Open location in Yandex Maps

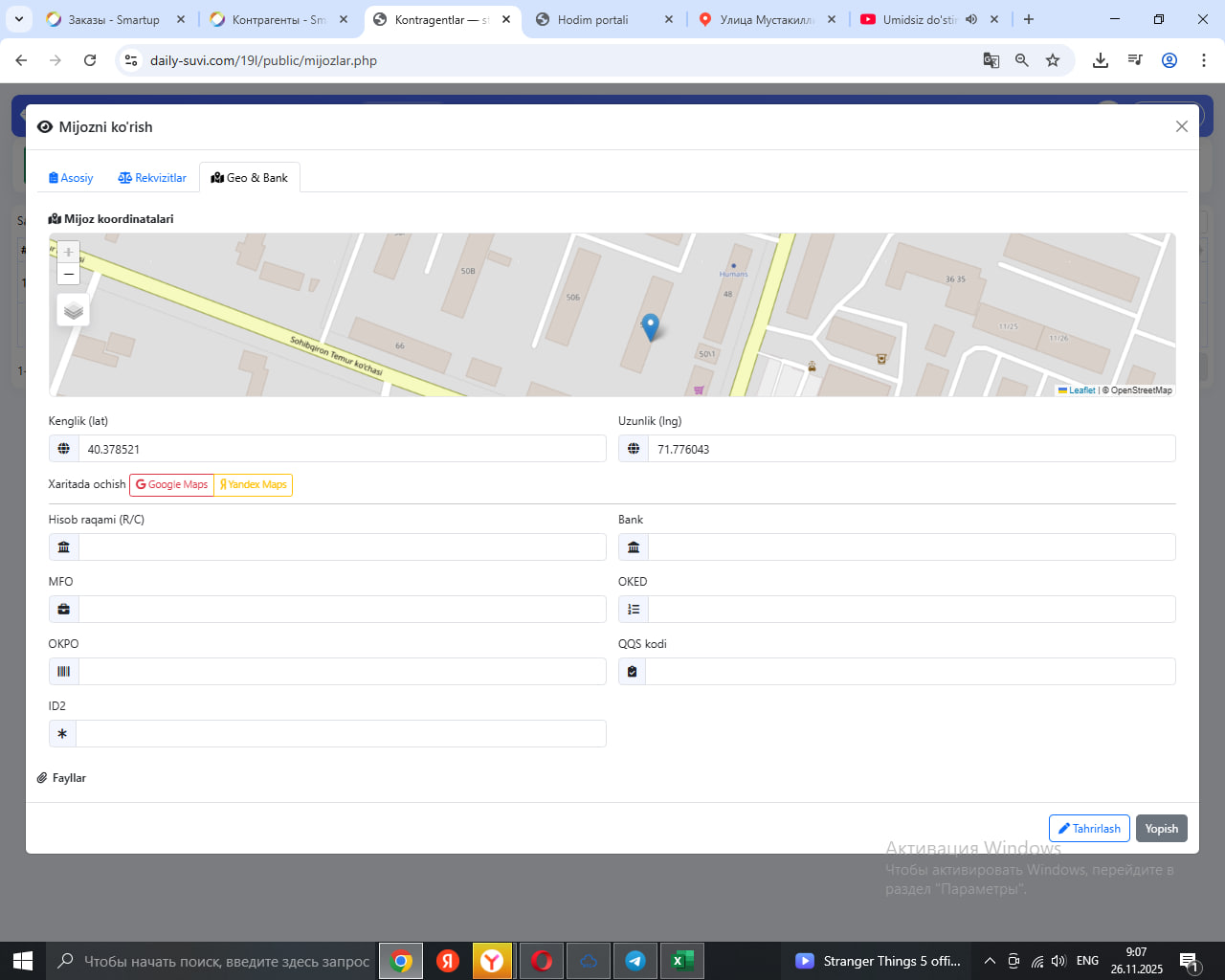pyautogui.click(x=254, y=485)
